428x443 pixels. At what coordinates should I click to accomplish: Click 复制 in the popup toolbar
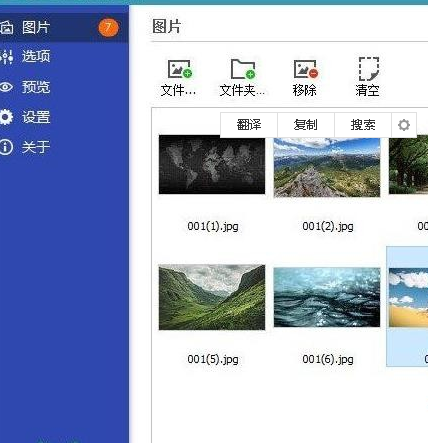[x=306, y=125]
